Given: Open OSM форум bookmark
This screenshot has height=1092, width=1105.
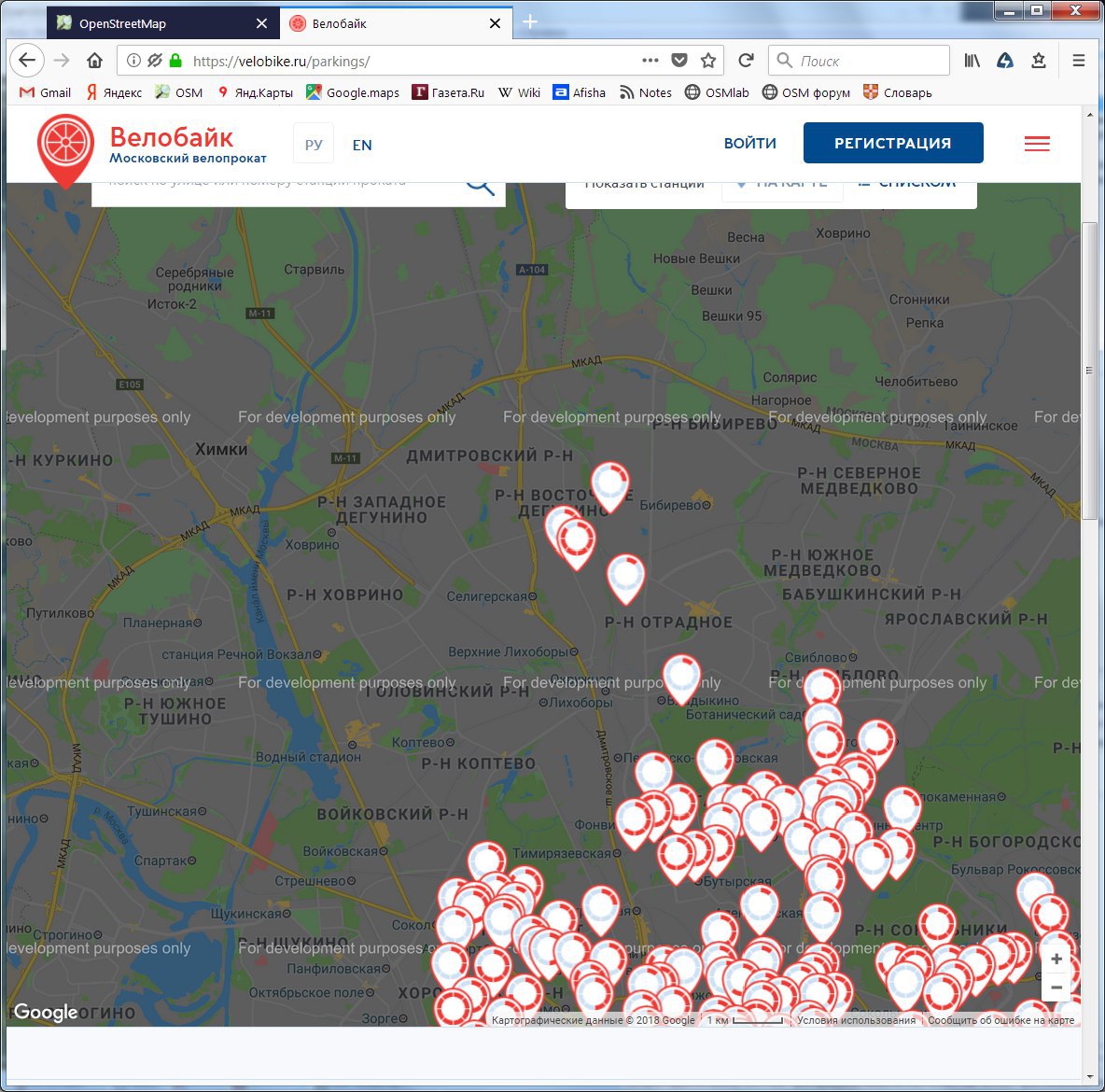Looking at the screenshot, I should [806, 92].
